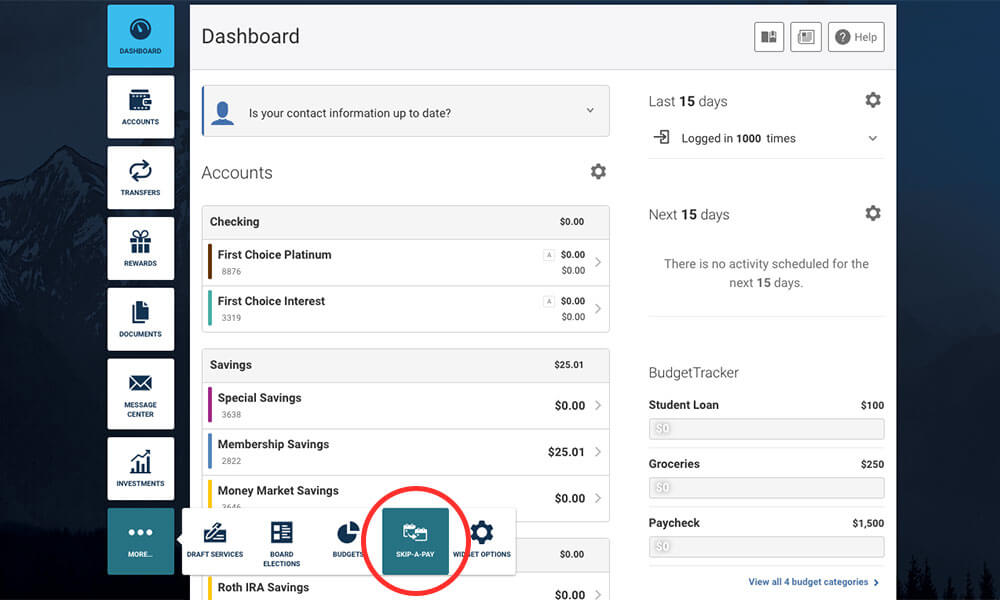The height and width of the screenshot is (600, 1000).
Task: Open settings gear for Last 15 days
Action: [x=873, y=100]
